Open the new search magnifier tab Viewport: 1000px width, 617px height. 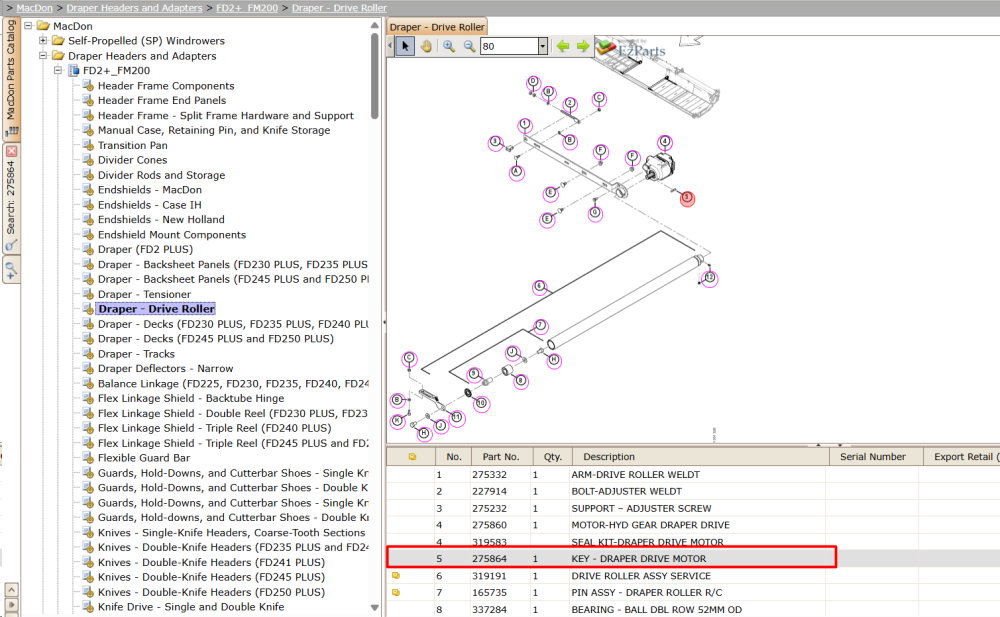11,269
